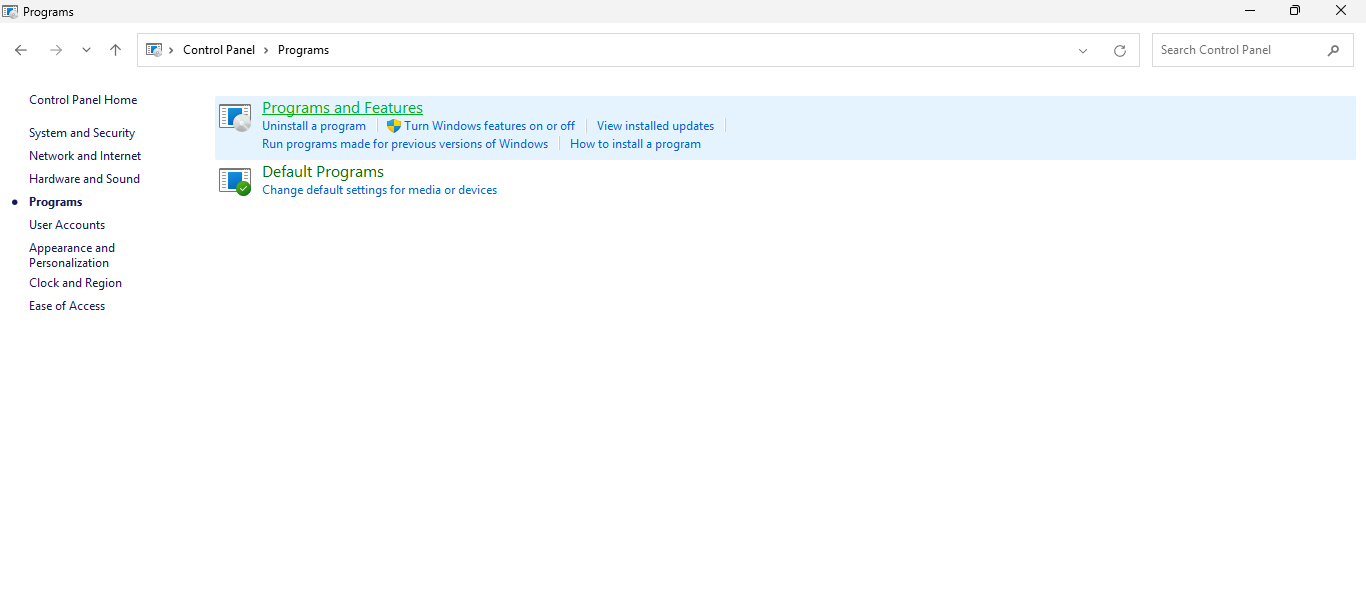
Task: Select Hardware and Sound category
Action: coord(84,179)
